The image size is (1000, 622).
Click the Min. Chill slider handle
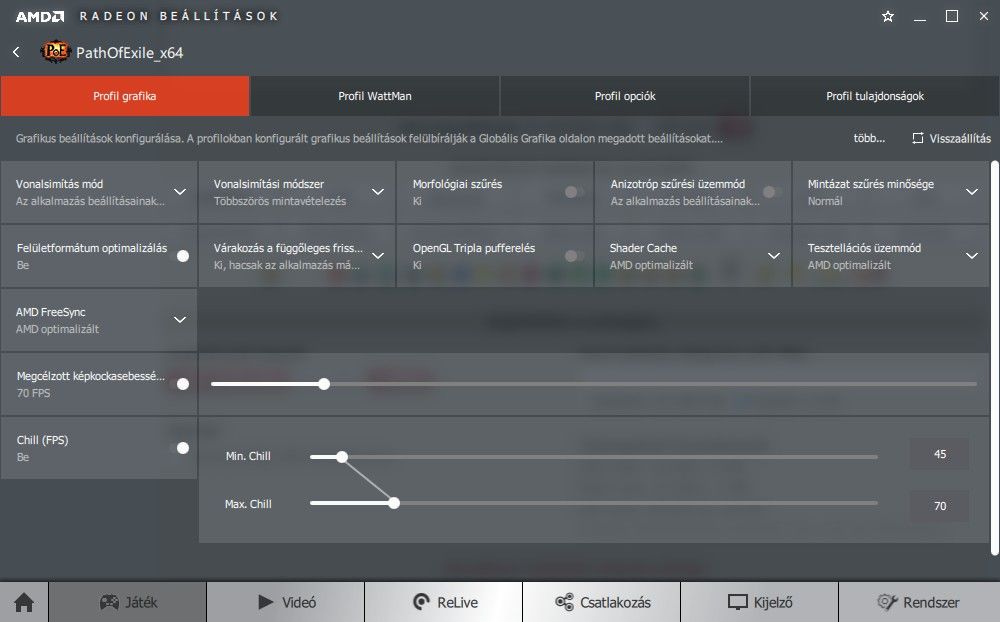point(342,457)
